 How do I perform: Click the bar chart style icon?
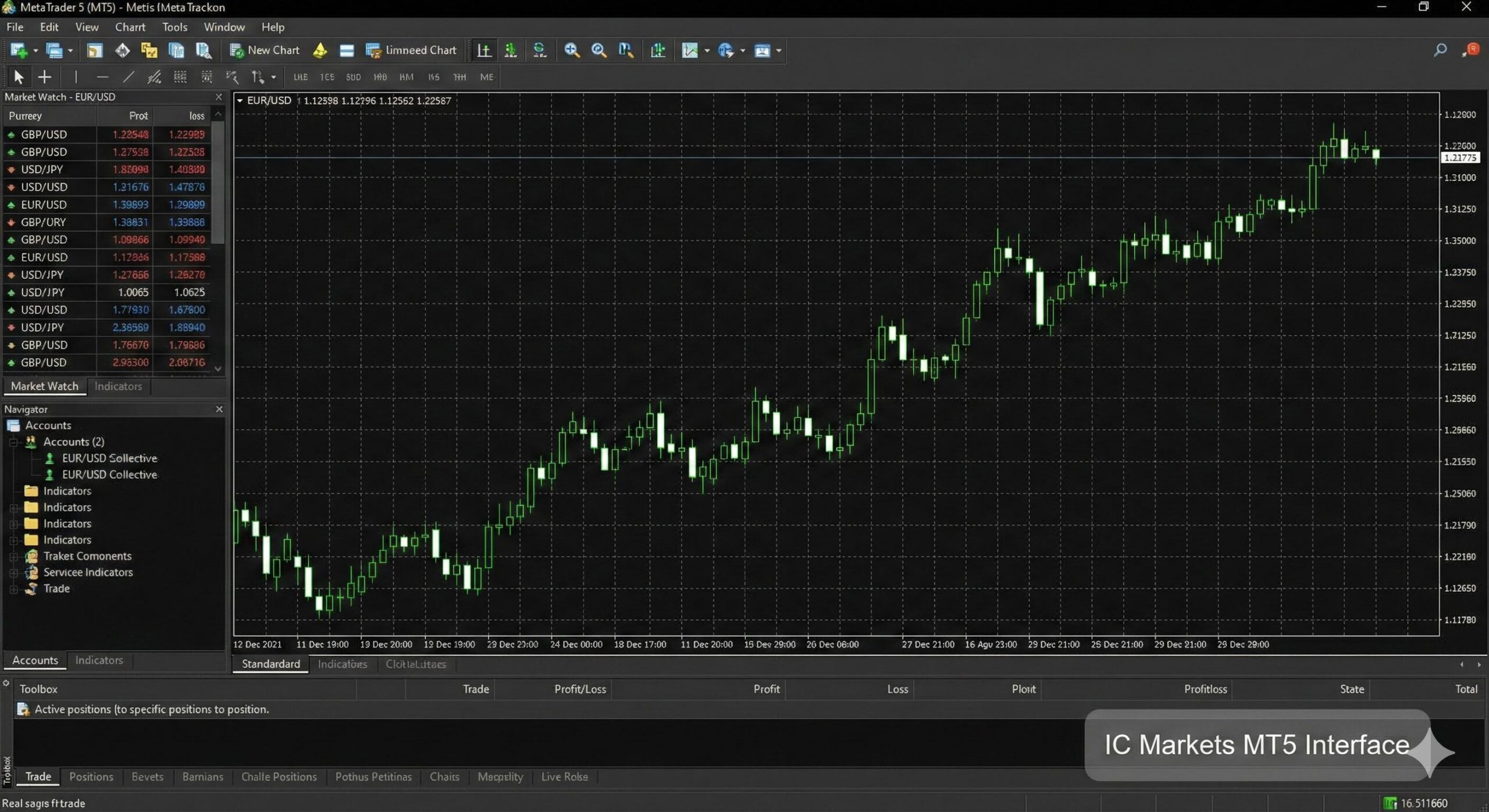483,51
